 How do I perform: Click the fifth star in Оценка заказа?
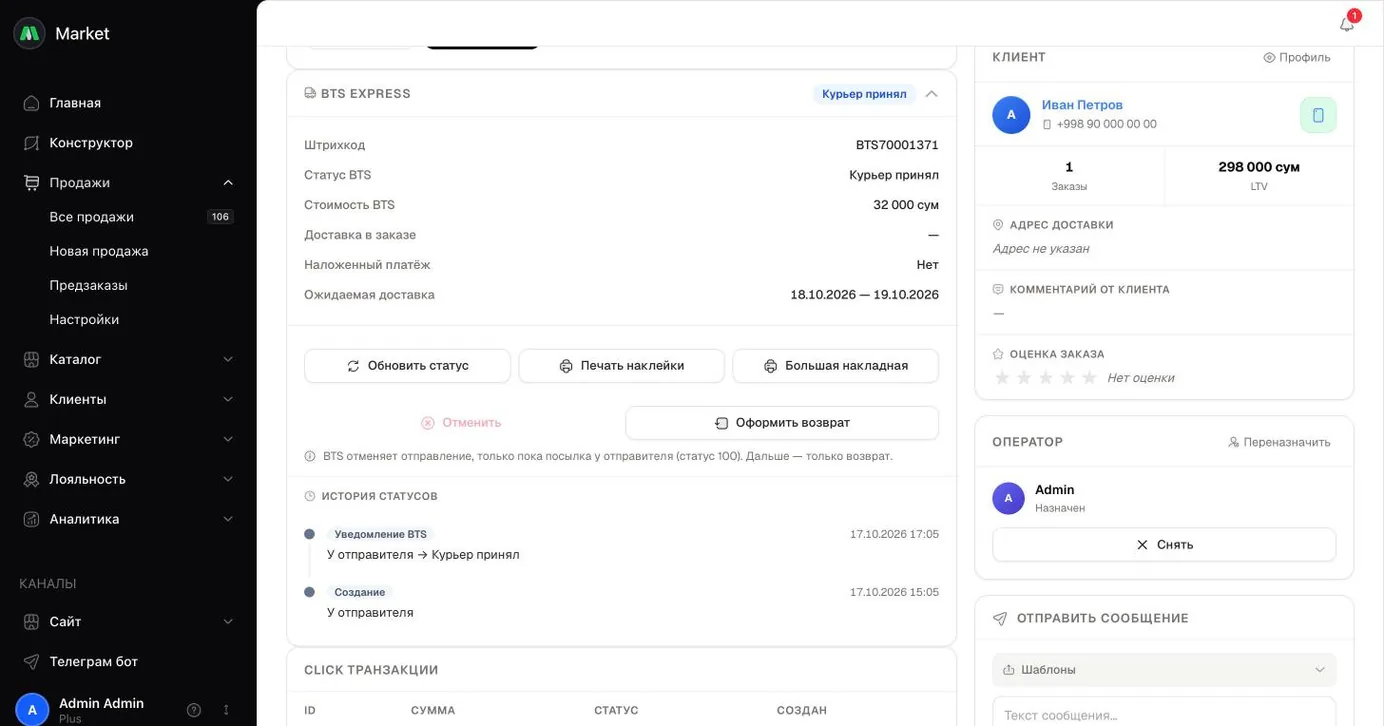point(1089,378)
